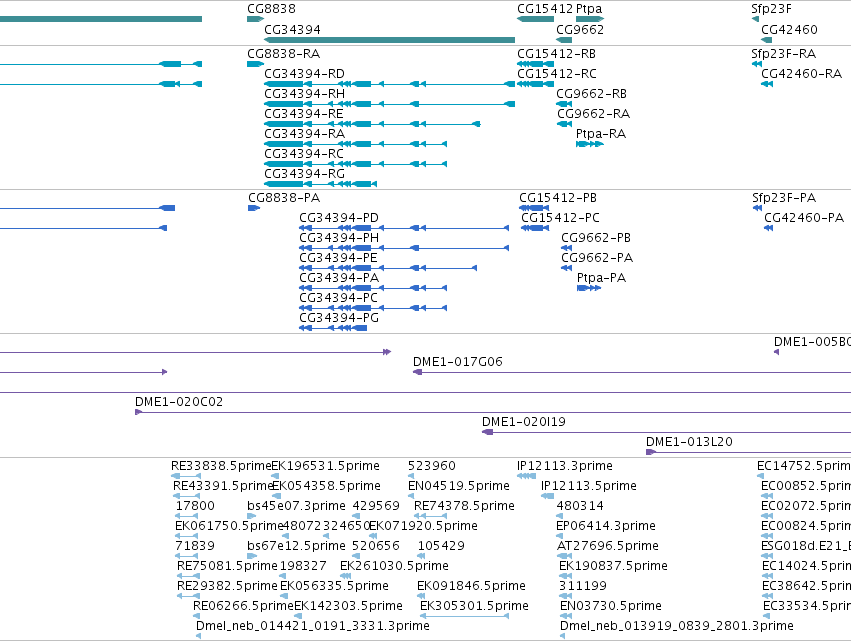Select protein CG15412-PC

[560, 218]
